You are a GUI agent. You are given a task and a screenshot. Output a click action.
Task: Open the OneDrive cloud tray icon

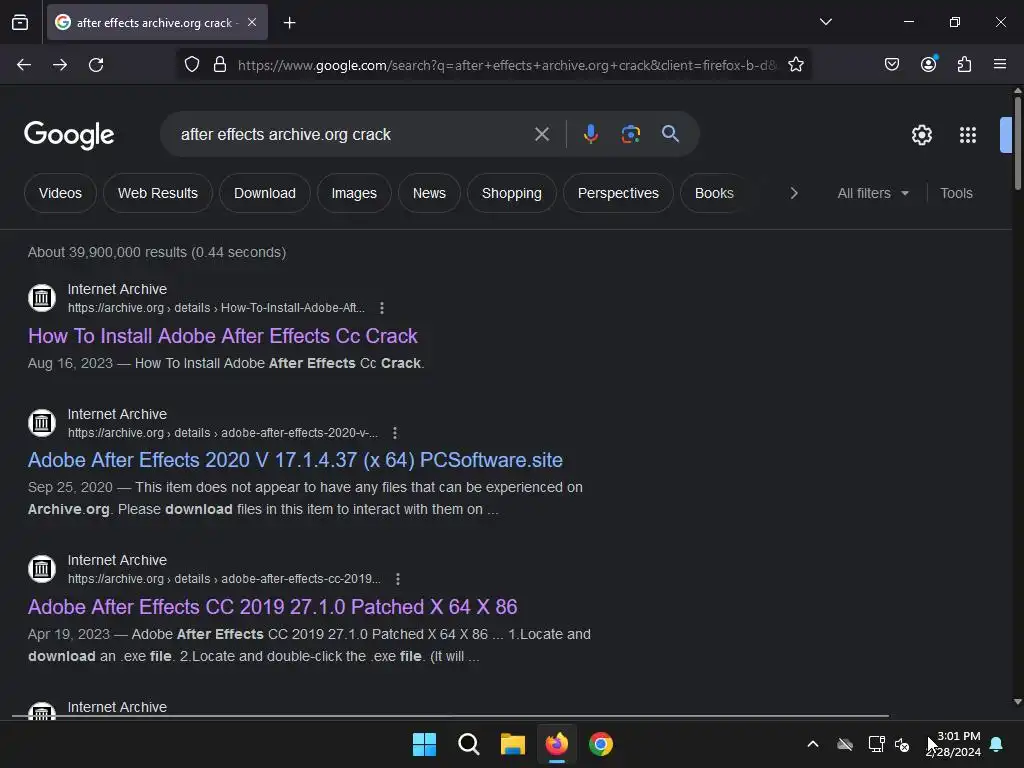coord(845,744)
